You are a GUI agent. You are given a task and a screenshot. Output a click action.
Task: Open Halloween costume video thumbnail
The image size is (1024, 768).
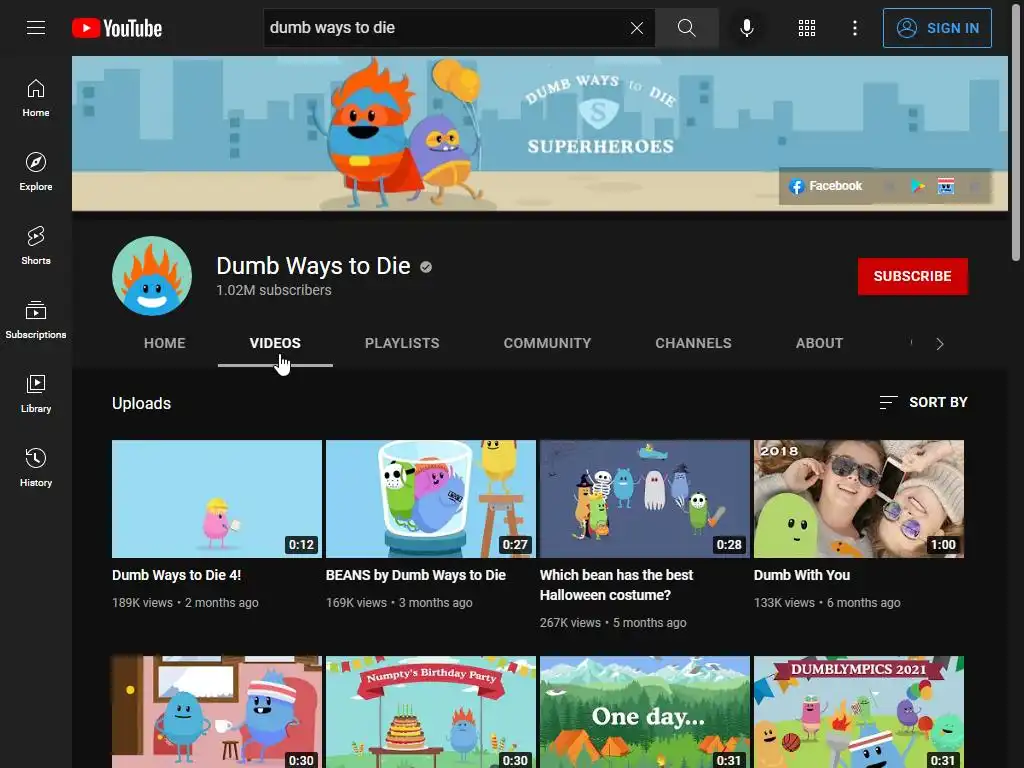tap(645, 499)
